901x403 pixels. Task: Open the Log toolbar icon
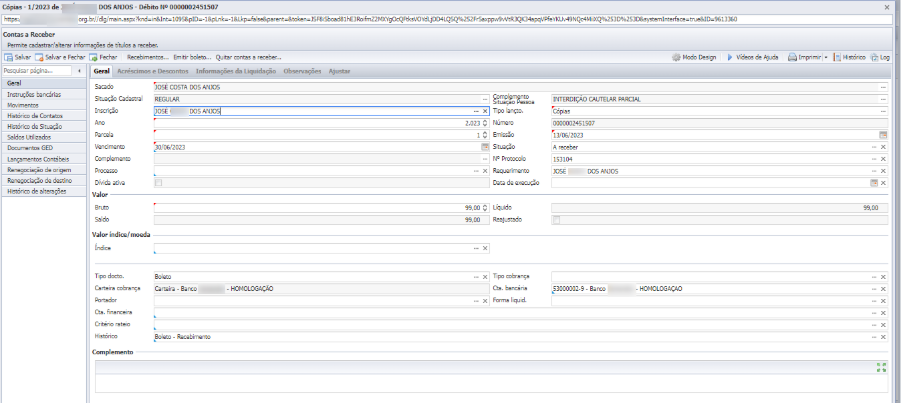[875, 57]
